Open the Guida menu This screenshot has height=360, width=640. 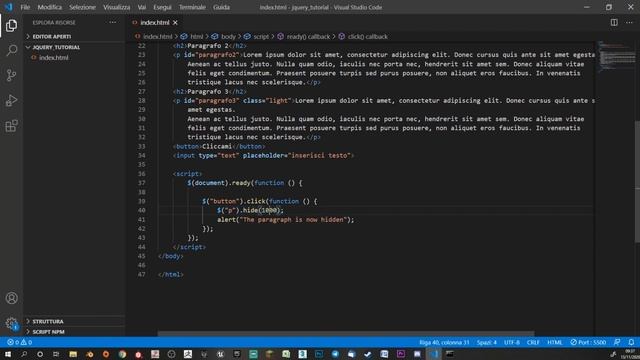221,7
